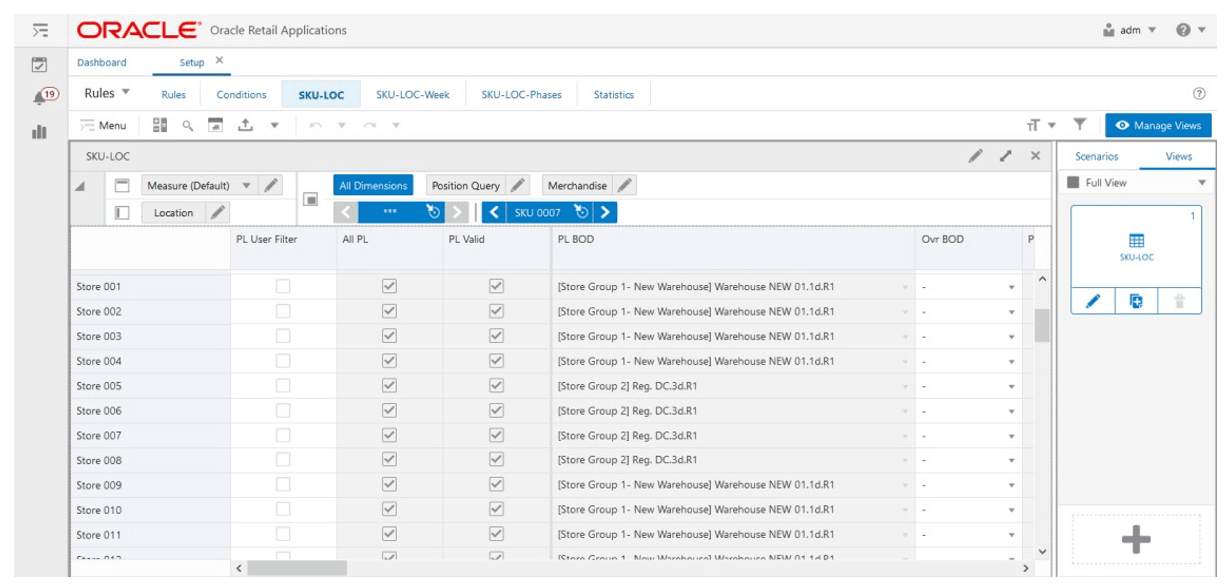Open the Full View dropdown
This screenshot has height=585, width=1227.
pyautogui.click(x=1137, y=183)
